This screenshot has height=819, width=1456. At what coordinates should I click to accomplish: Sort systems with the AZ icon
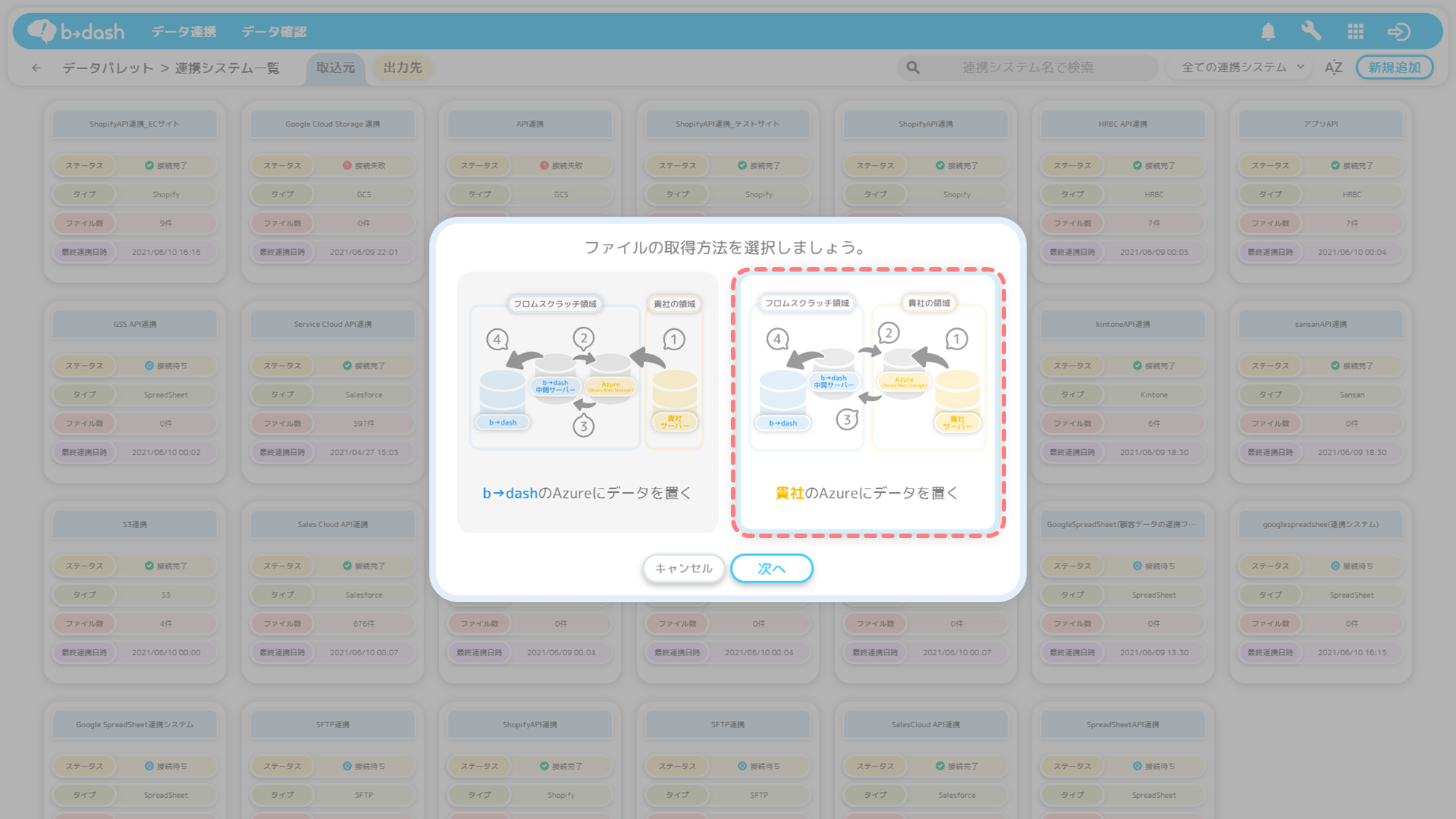point(1334,68)
